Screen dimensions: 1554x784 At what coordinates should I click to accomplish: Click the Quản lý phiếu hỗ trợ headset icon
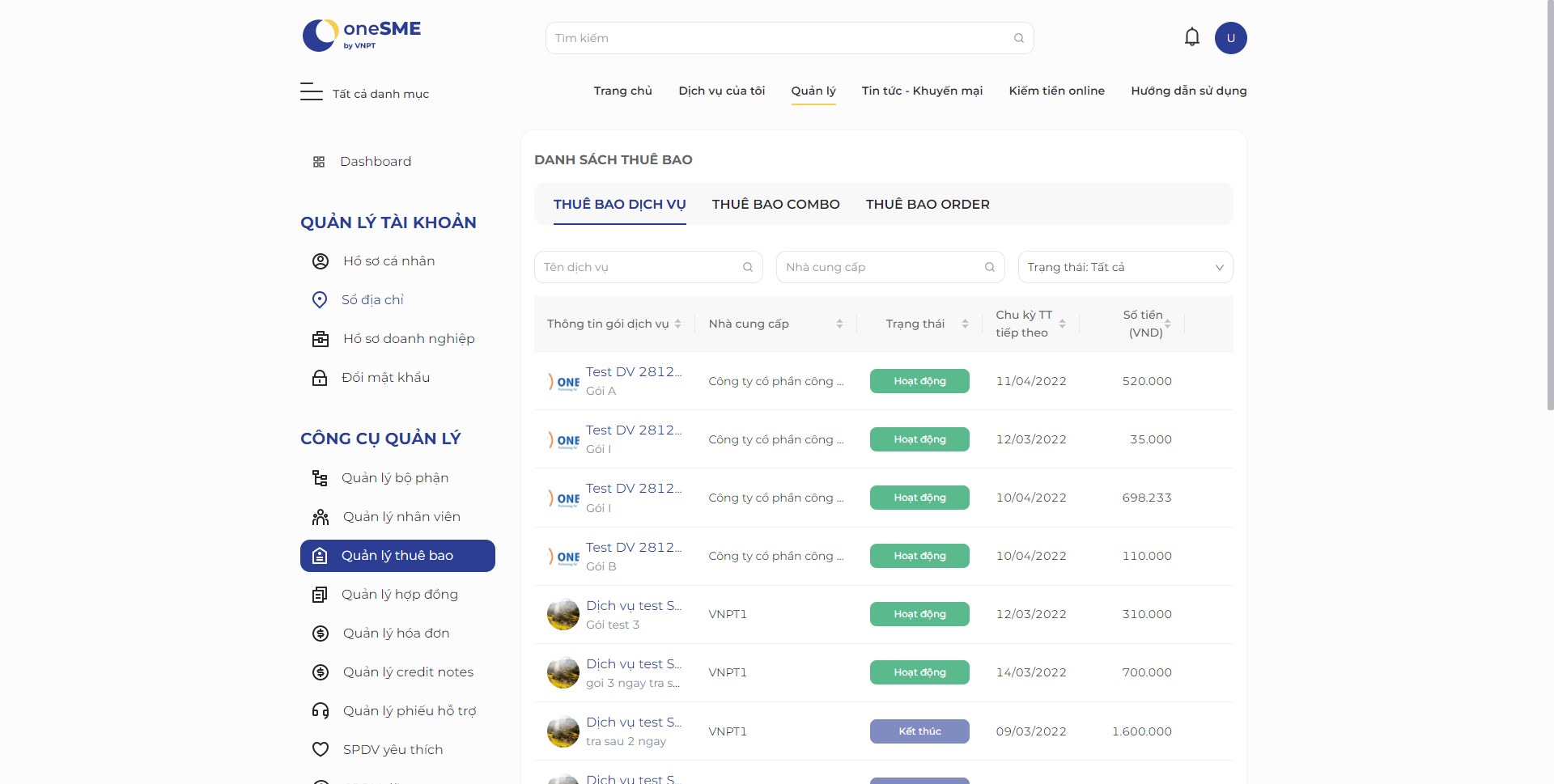coord(321,711)
